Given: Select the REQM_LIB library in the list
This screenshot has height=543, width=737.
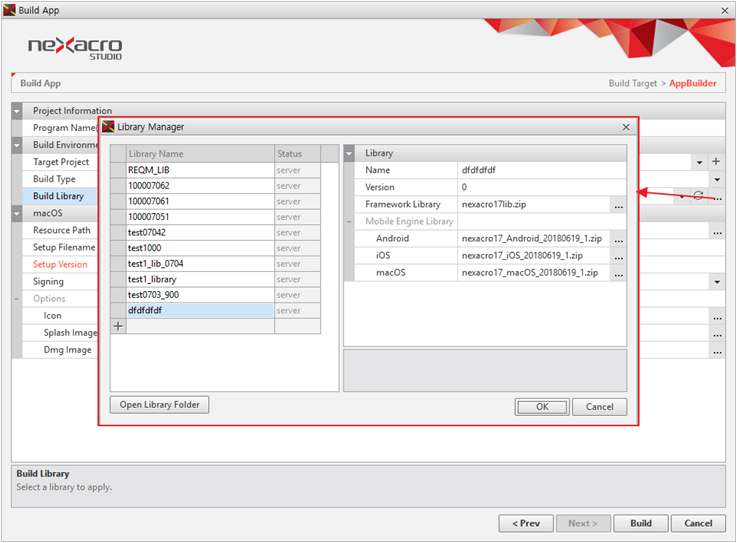Looking at the screenshot, I should [x=200, y=171].
